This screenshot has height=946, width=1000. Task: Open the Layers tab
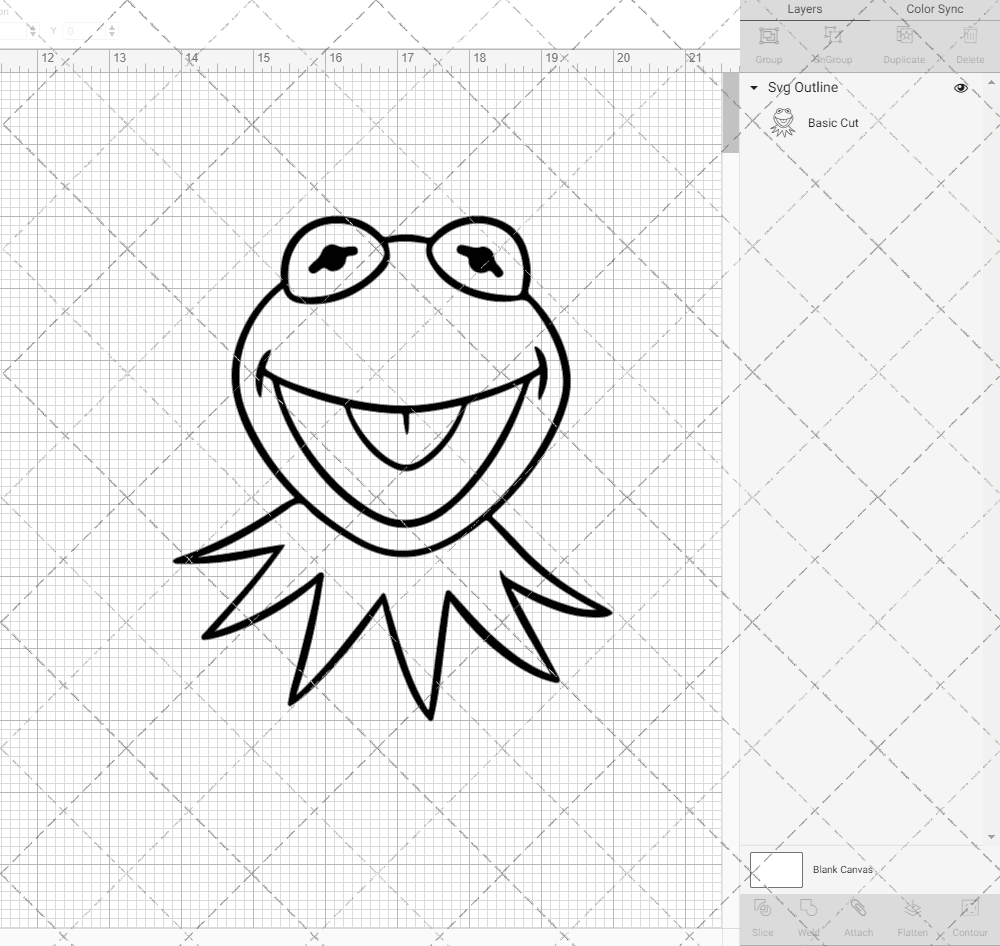click(804, 9)
